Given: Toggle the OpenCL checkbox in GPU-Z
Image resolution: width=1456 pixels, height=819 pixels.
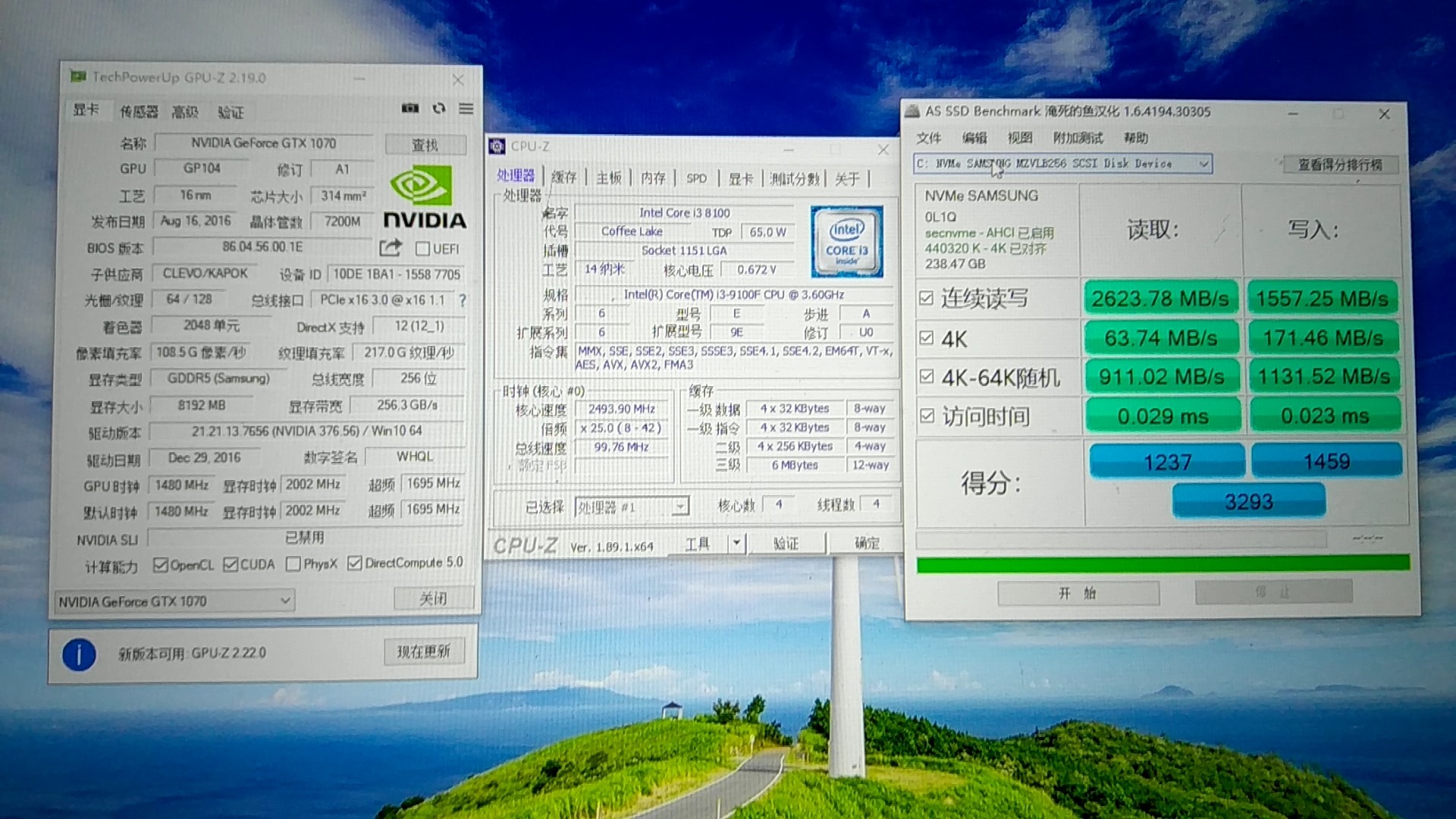Looking at the screenshot, I should [160, 563].
